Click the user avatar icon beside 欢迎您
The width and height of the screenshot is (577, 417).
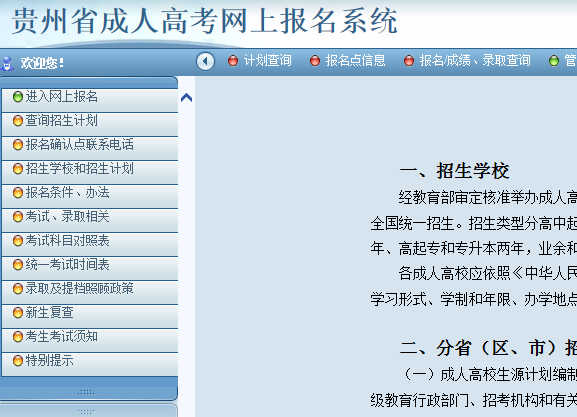click(7, 63)
